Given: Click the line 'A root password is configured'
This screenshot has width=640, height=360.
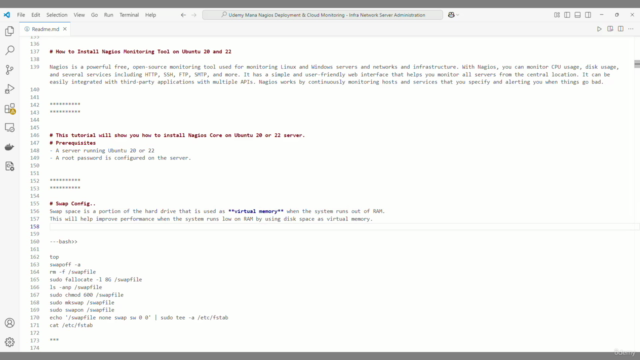Looking at the screenshot, I should coord(120,158).
